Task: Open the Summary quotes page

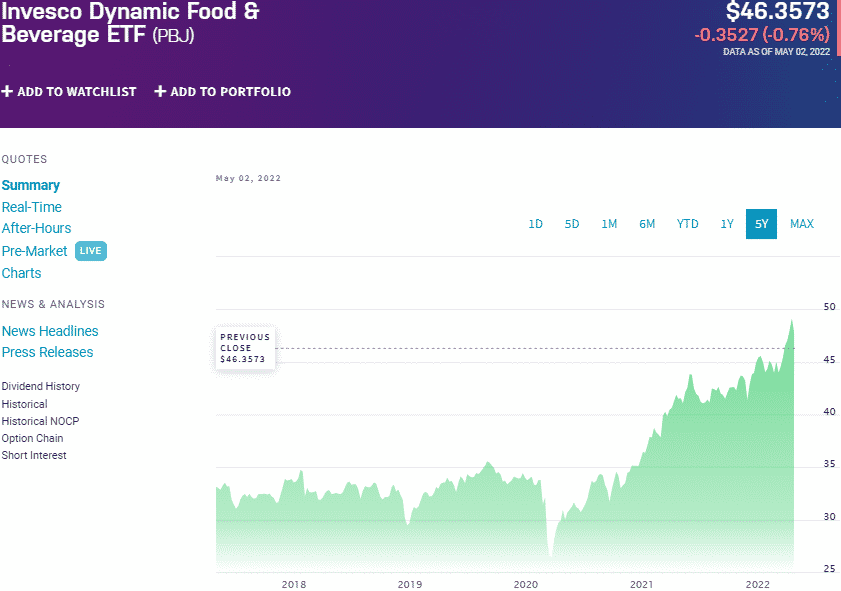Action: 31,185
